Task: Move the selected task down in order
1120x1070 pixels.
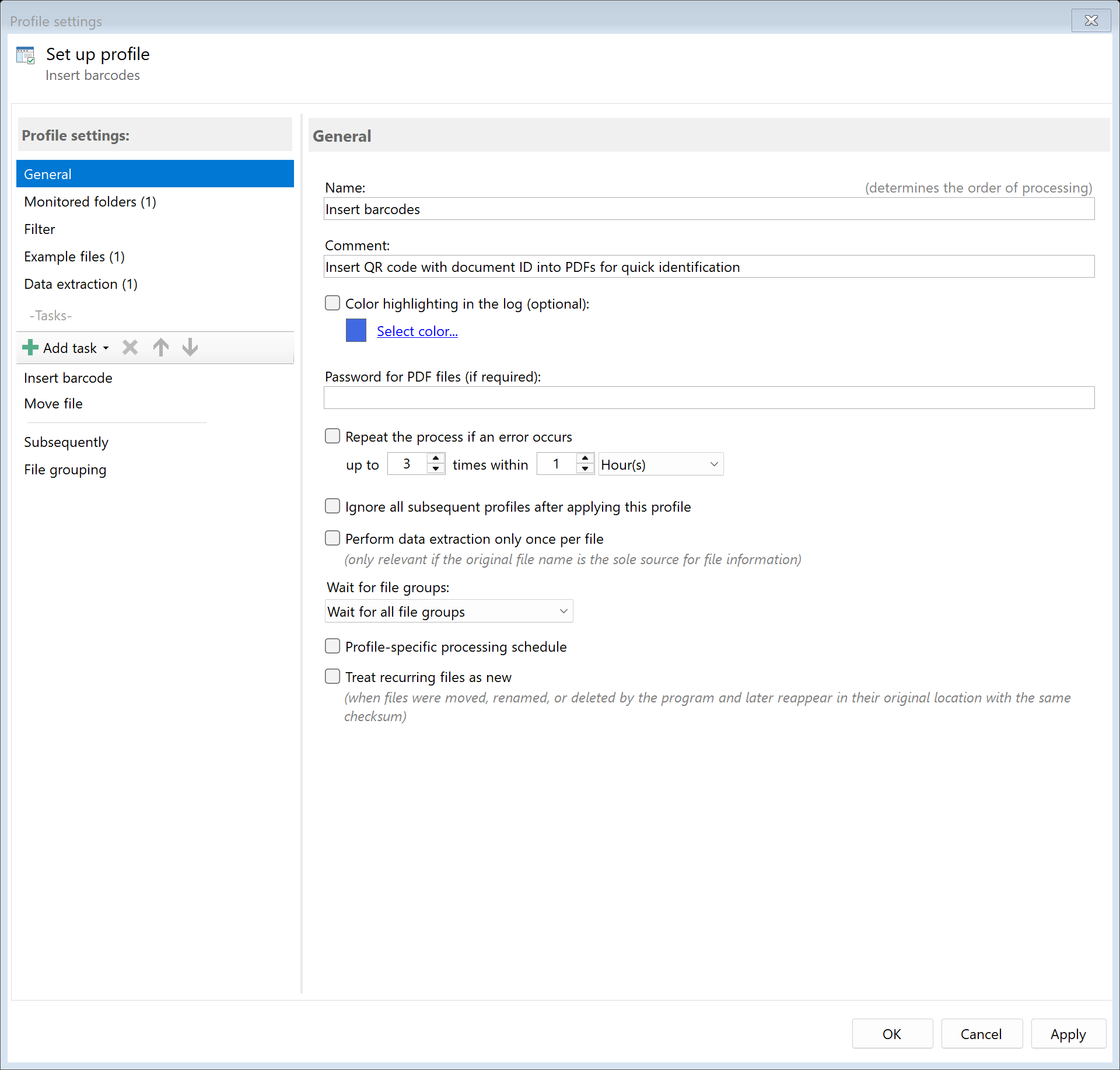Action: pyautogui.click(x=190, y=347)
